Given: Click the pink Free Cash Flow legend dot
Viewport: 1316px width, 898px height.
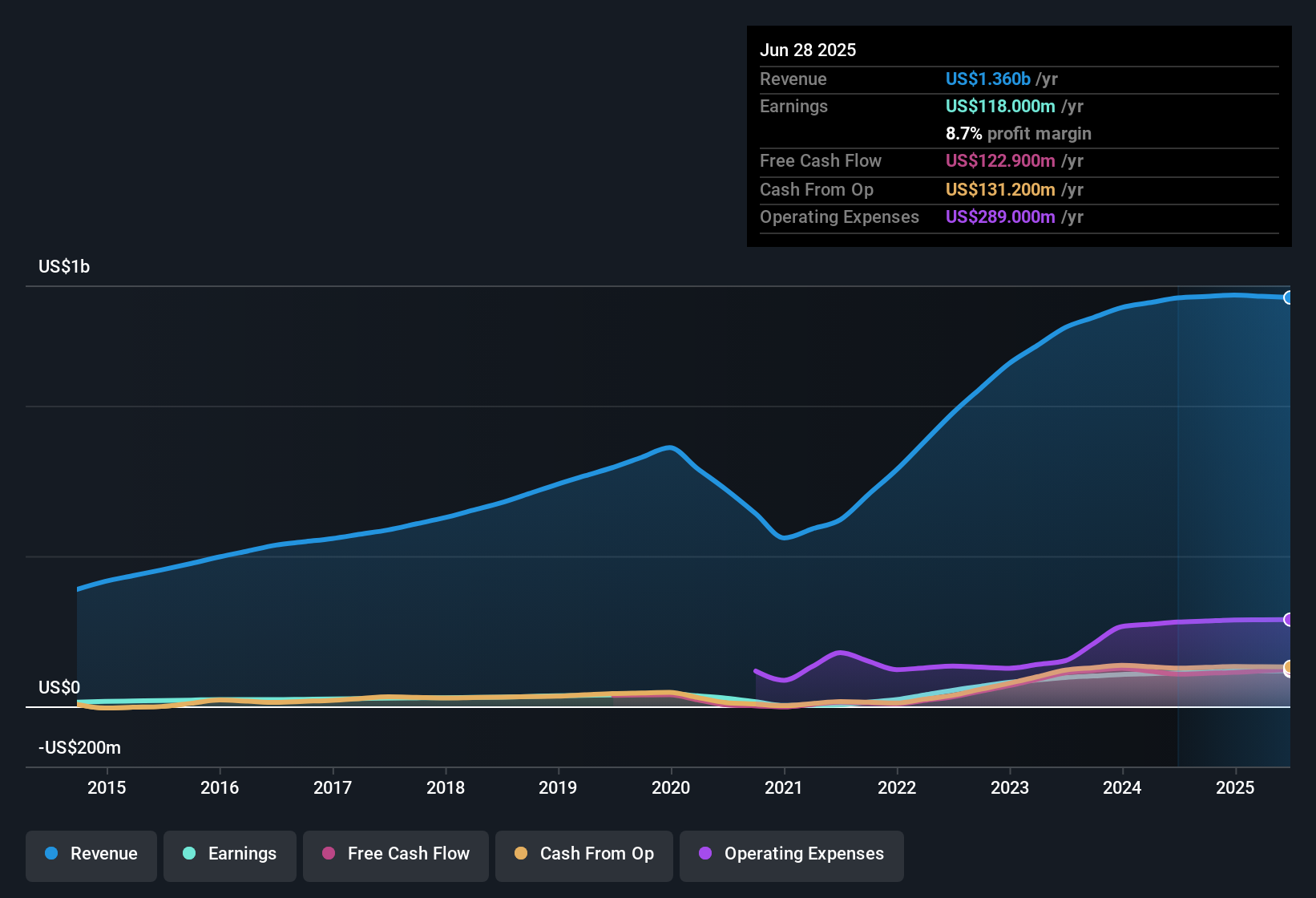Looking at the screenshot, I should [x=328, y=854].
